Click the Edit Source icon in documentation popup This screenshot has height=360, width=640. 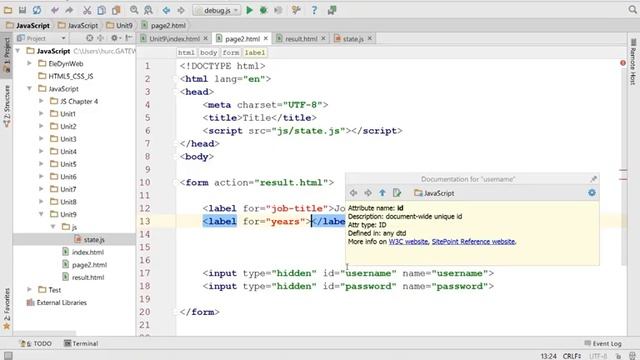(397, 193)
